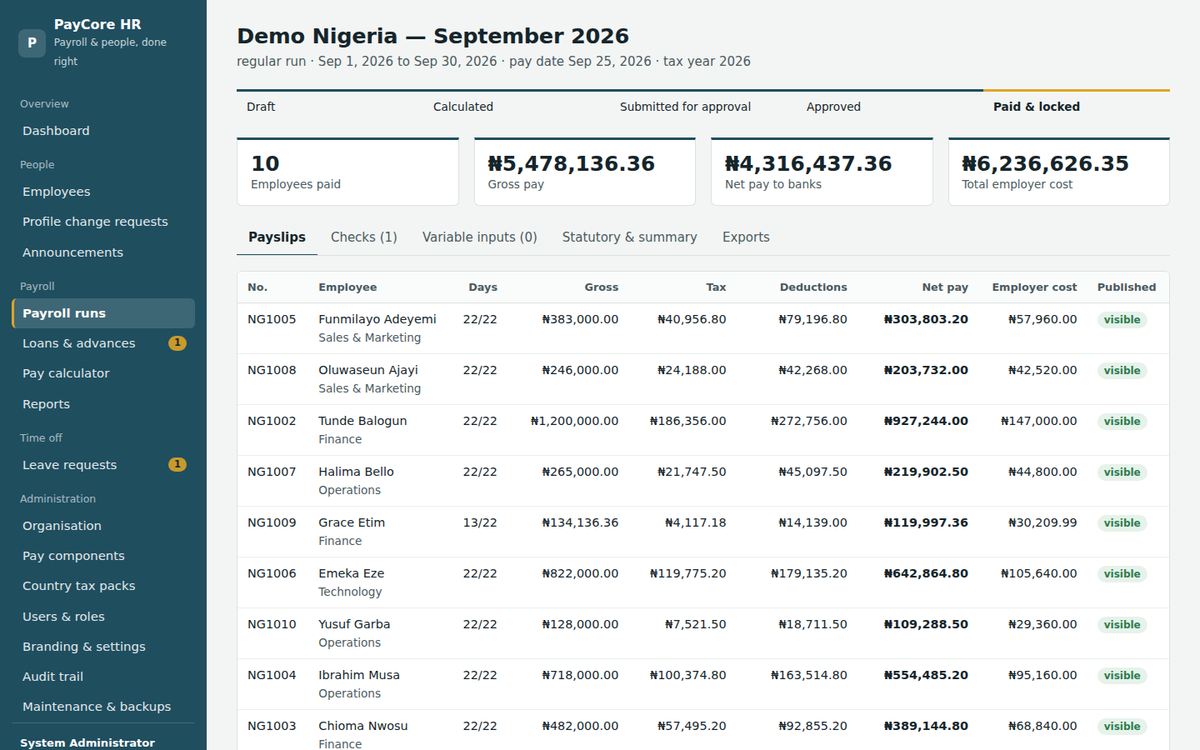This screenshot has height=750, width=1200.
Task: Click visible badge for NG1005
Action: pyautogui.click(x=1122, y=320)
